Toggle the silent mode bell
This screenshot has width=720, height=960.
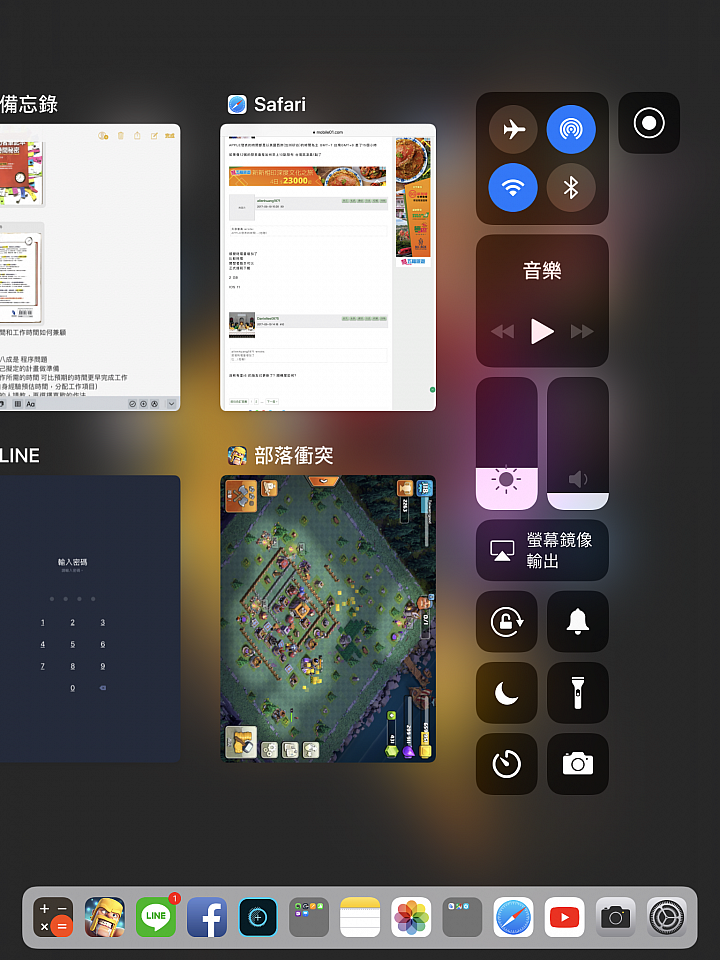577,621
